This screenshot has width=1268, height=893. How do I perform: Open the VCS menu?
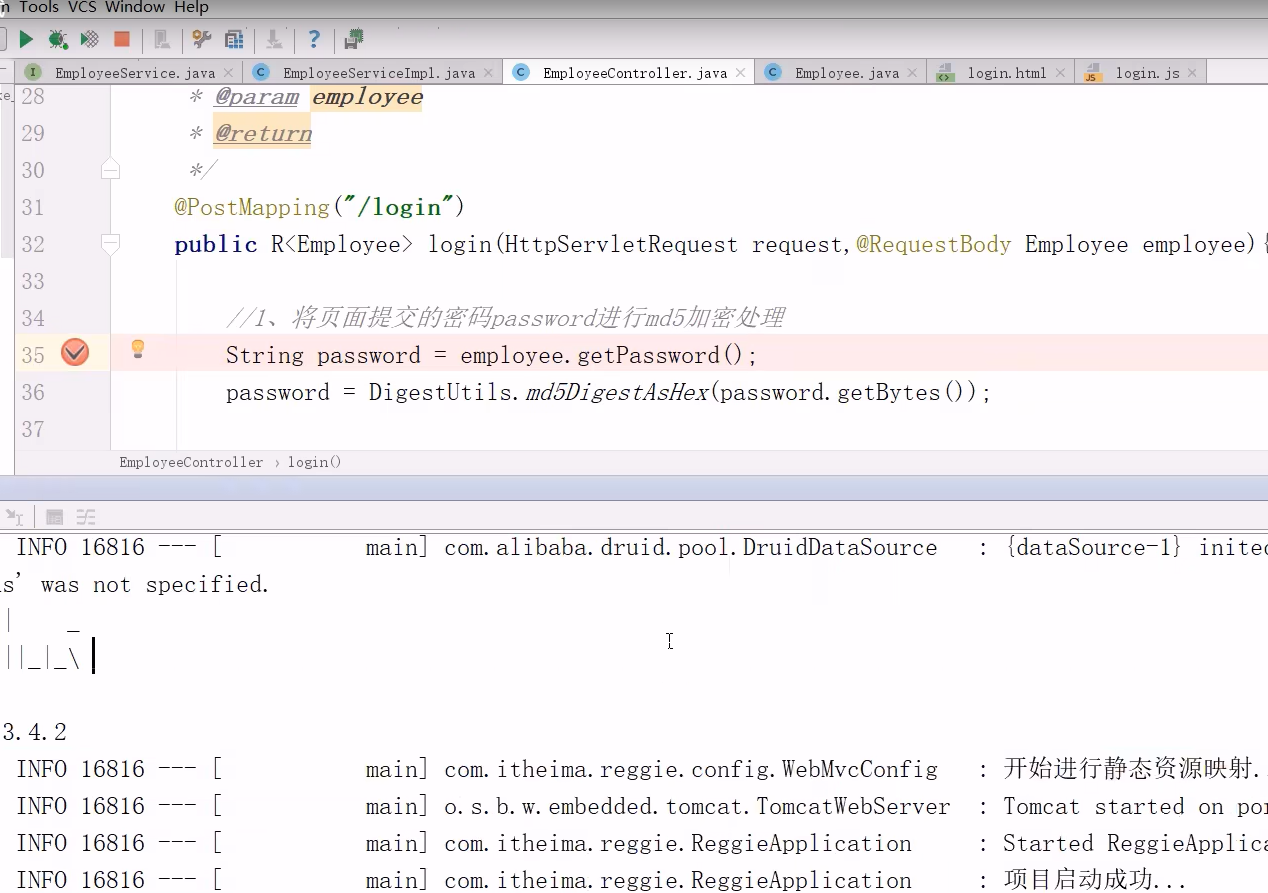point(82,8)
